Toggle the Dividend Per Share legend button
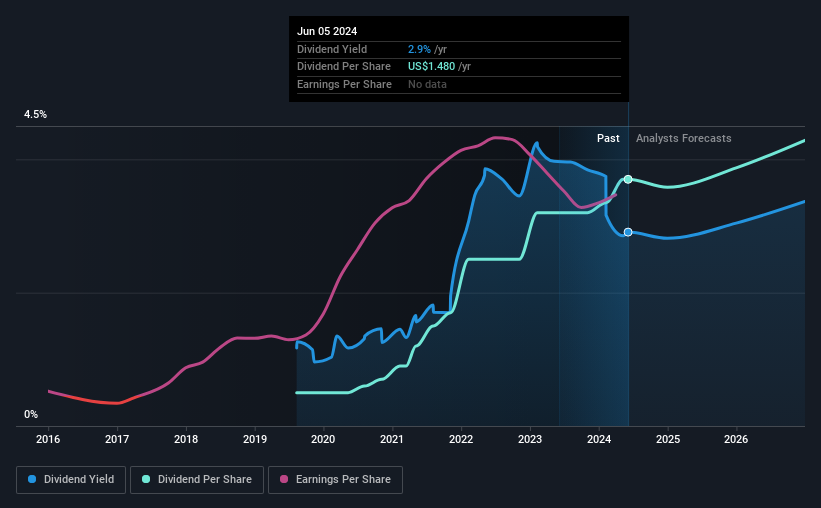Image resolution: width=821 pixels, height=508 pixels. (197, 480)
